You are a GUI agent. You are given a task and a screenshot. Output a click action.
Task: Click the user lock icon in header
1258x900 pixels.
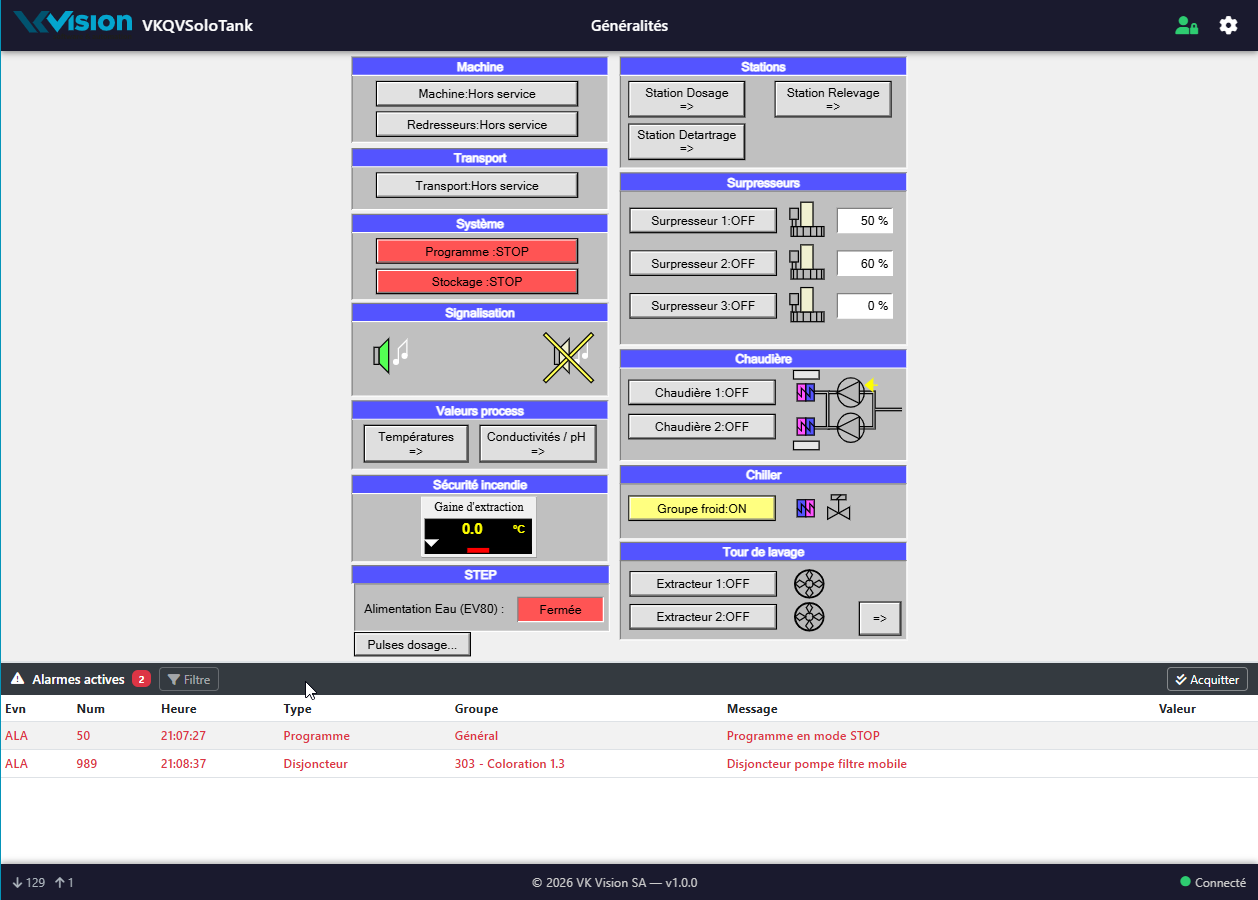tap(1186, 26)
